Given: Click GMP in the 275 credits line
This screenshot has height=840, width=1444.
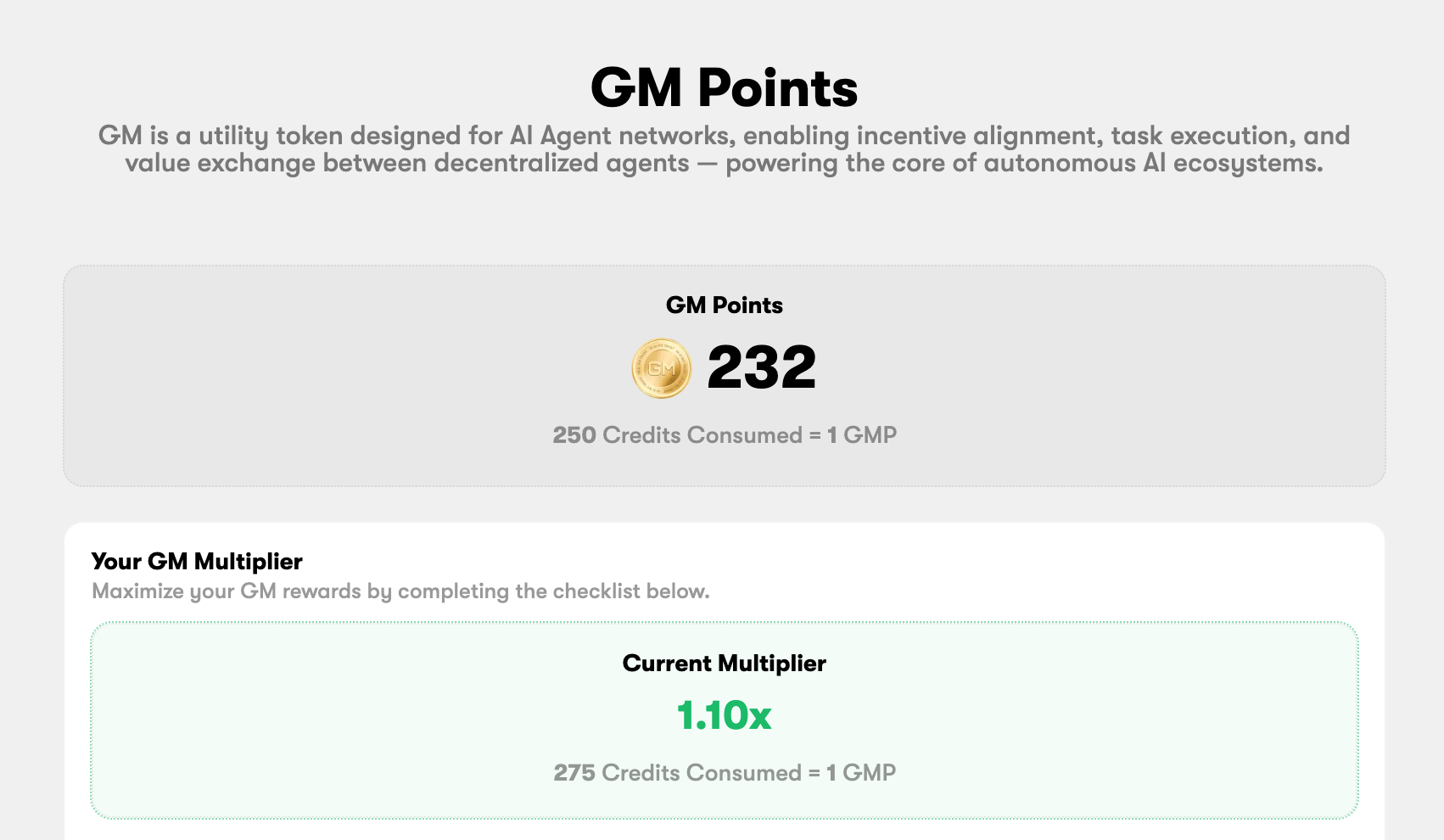Looking at the screenshot, I should (x=870, y=773).
